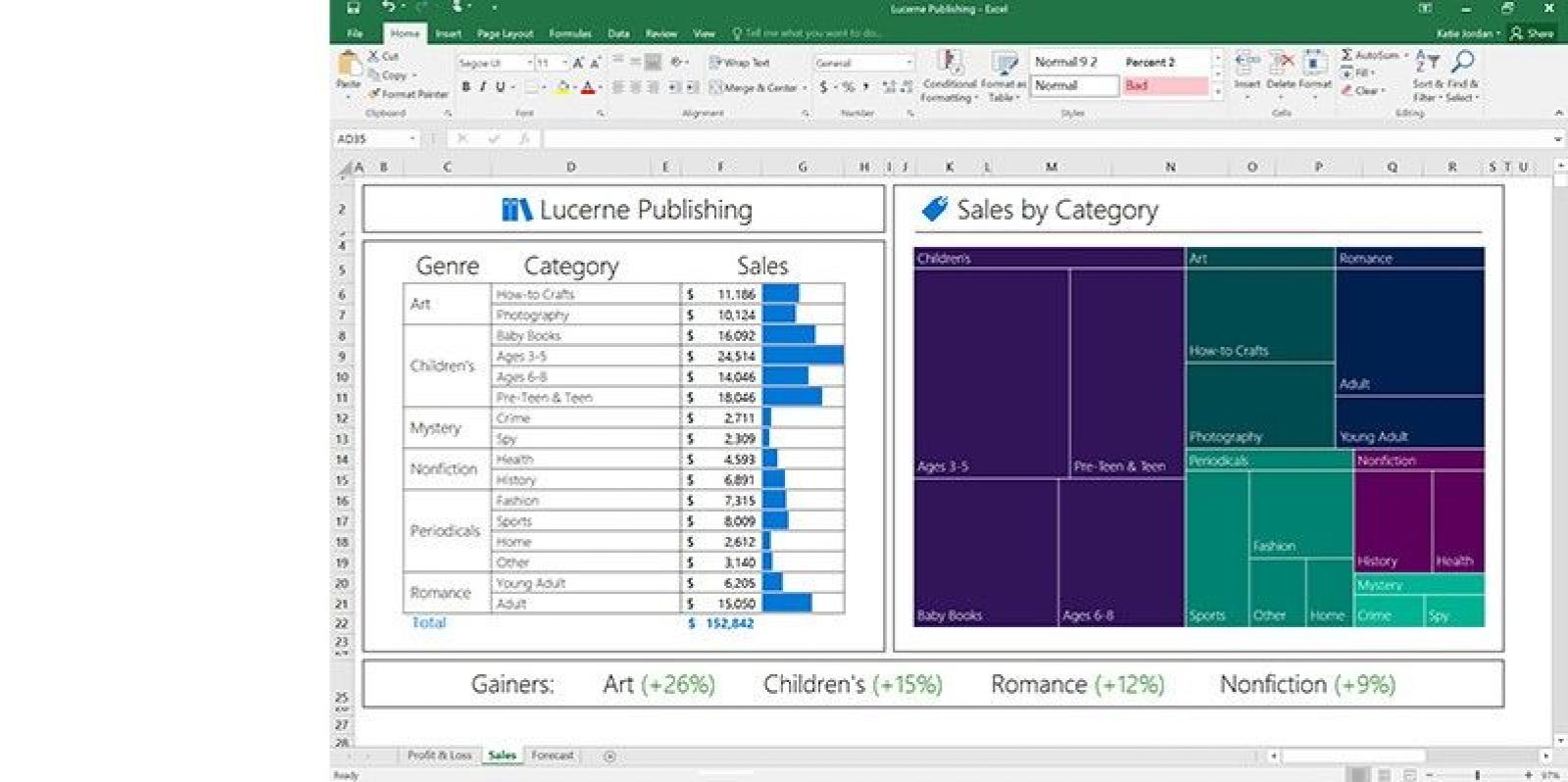
Task: Add a new sheet with plus icon
Action: tap(610, 756)
